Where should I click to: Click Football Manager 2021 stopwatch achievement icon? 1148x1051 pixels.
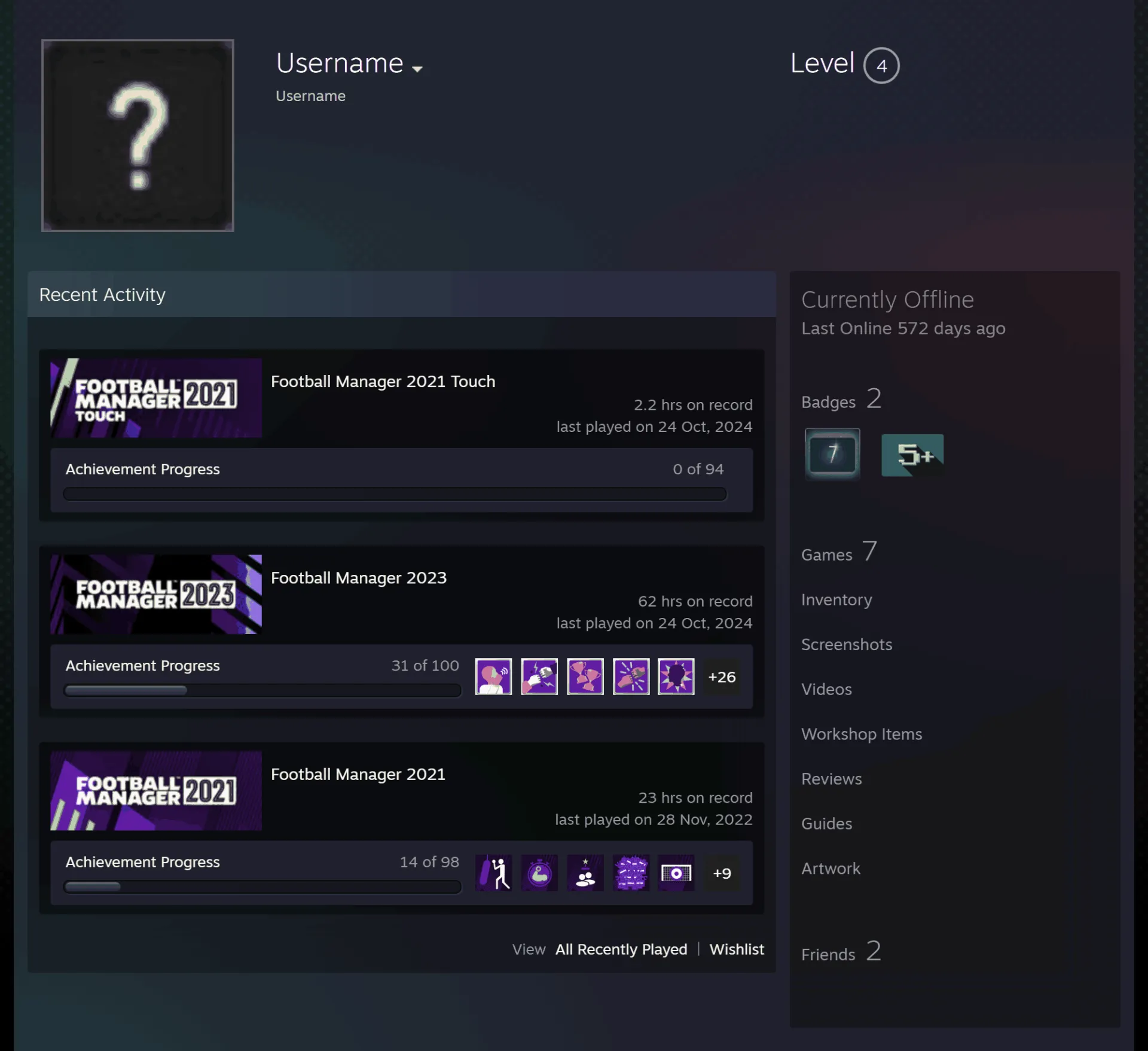pos(539,873)
